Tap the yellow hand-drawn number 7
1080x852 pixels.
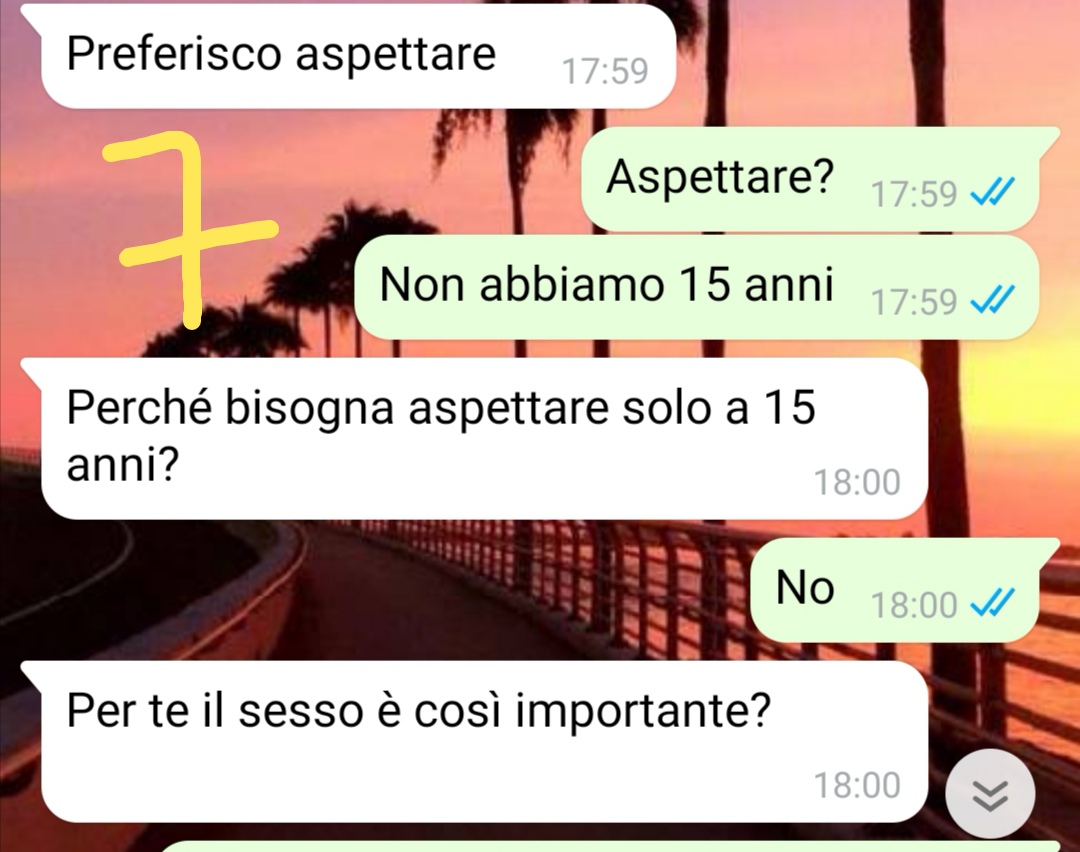191,229
